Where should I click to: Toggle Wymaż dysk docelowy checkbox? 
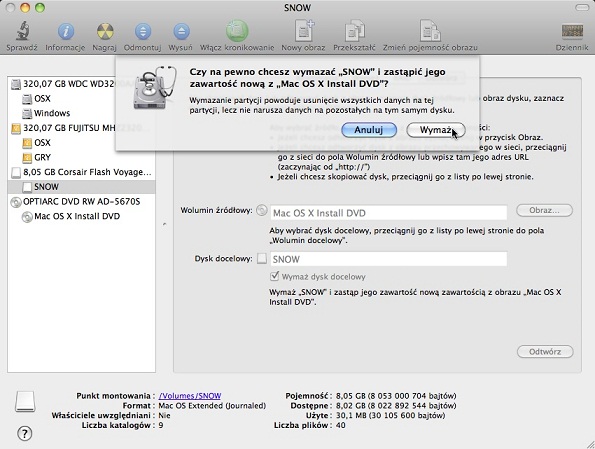click(x=275, y=276)
